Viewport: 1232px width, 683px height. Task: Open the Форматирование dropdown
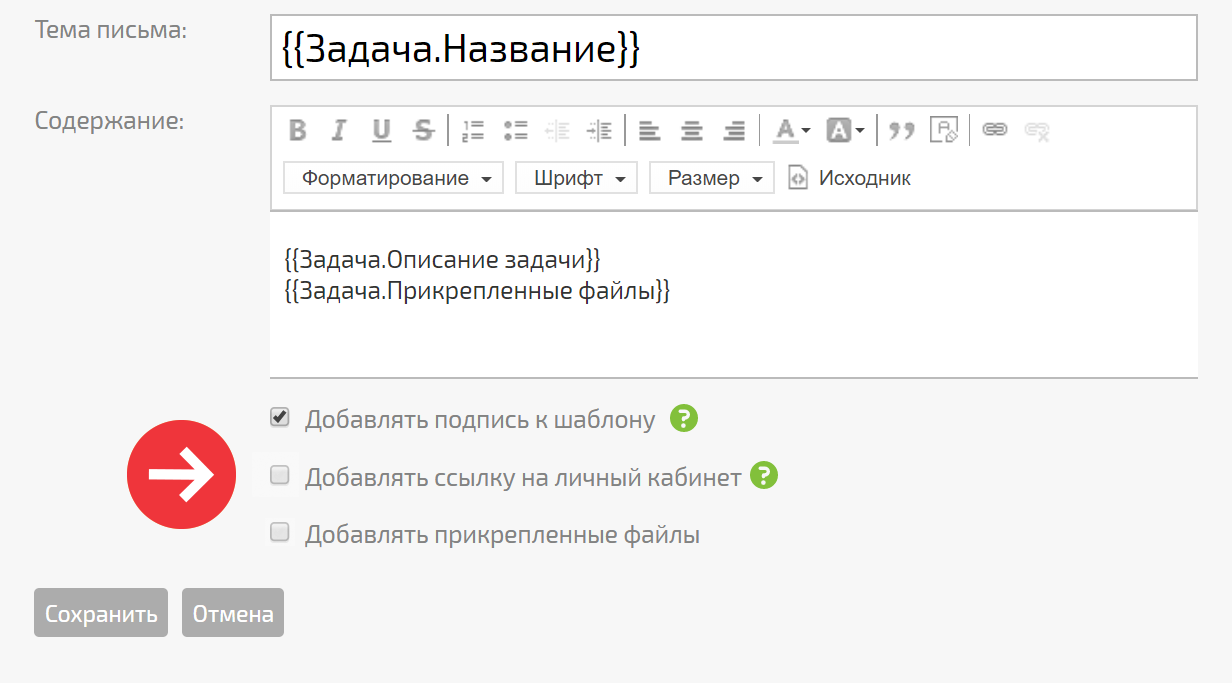pyautogui.click(x=394, y=178)
